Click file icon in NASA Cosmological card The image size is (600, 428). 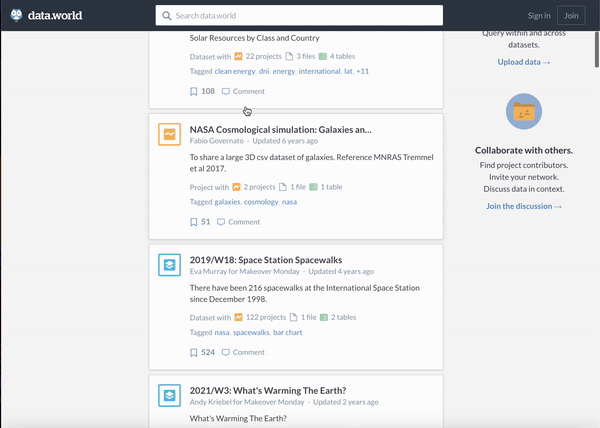pyautogui.click(x=283, y=187)
